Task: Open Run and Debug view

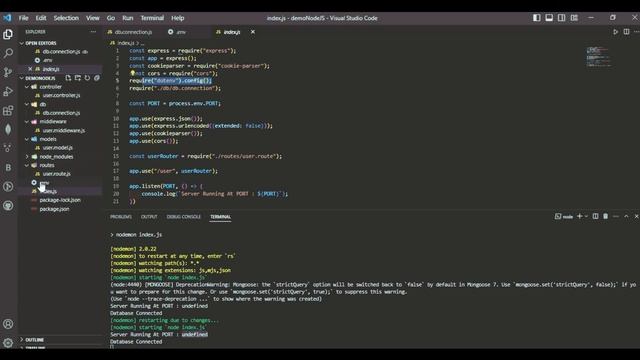Action: (8, 91)
